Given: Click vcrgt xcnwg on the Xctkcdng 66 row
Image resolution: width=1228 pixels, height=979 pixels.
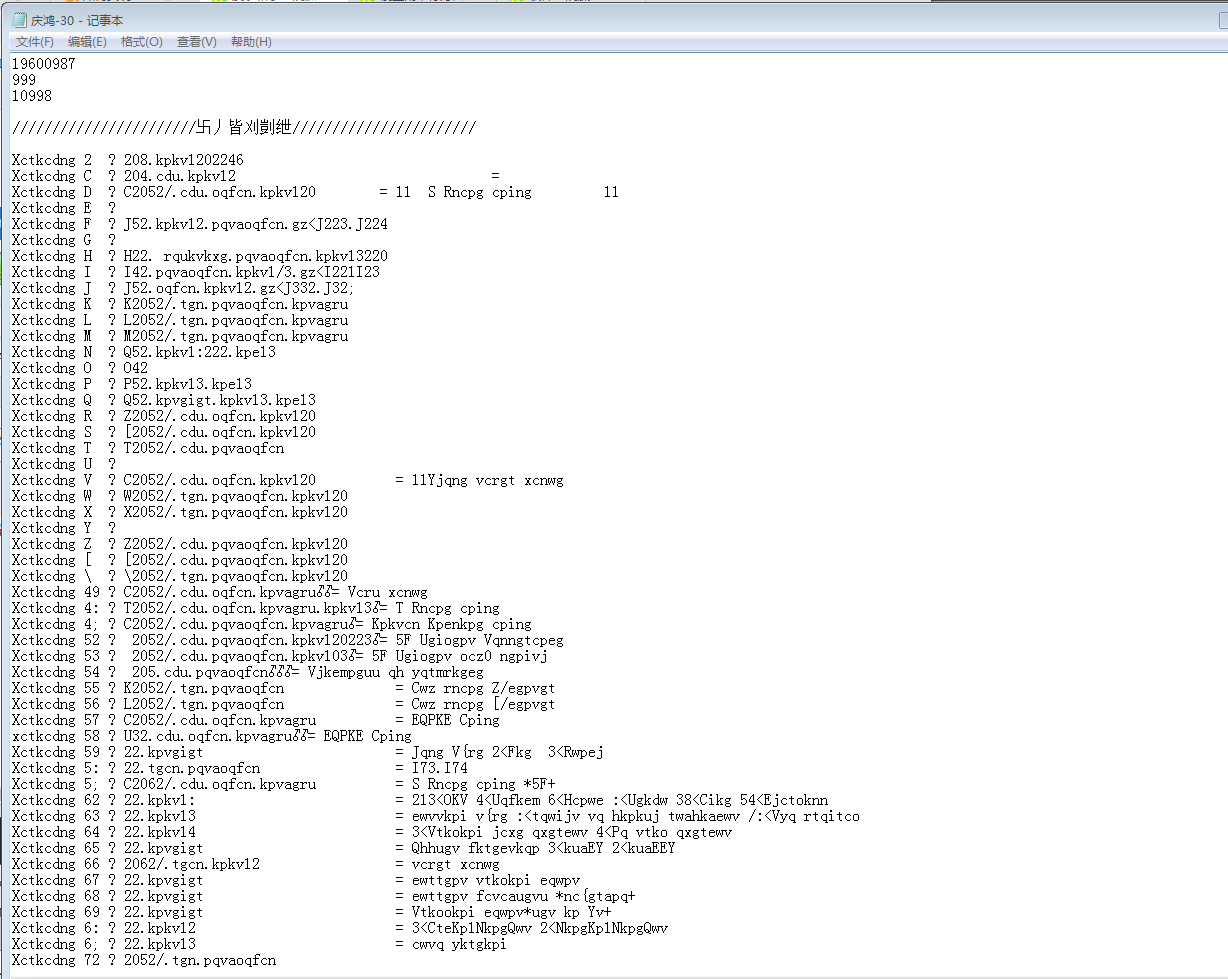Looking at the screenshot, I should [455, 864].
